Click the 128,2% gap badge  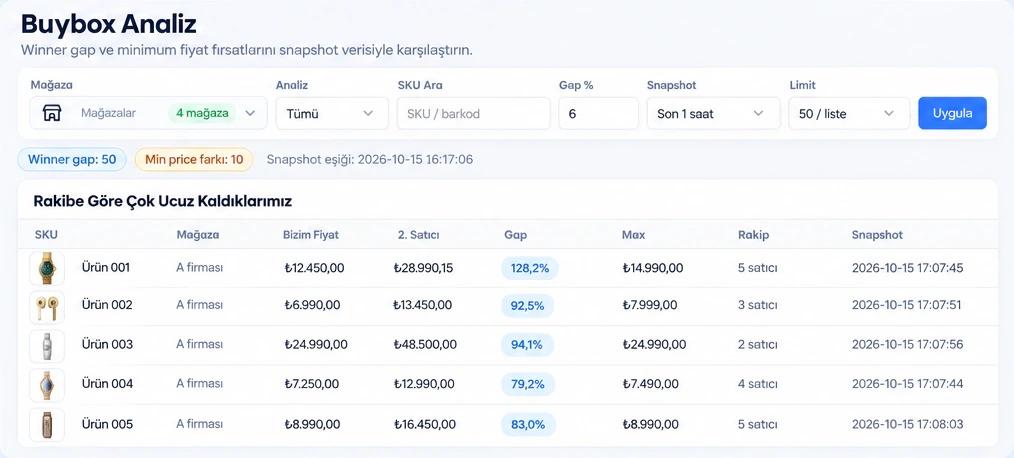pos(530,268)
